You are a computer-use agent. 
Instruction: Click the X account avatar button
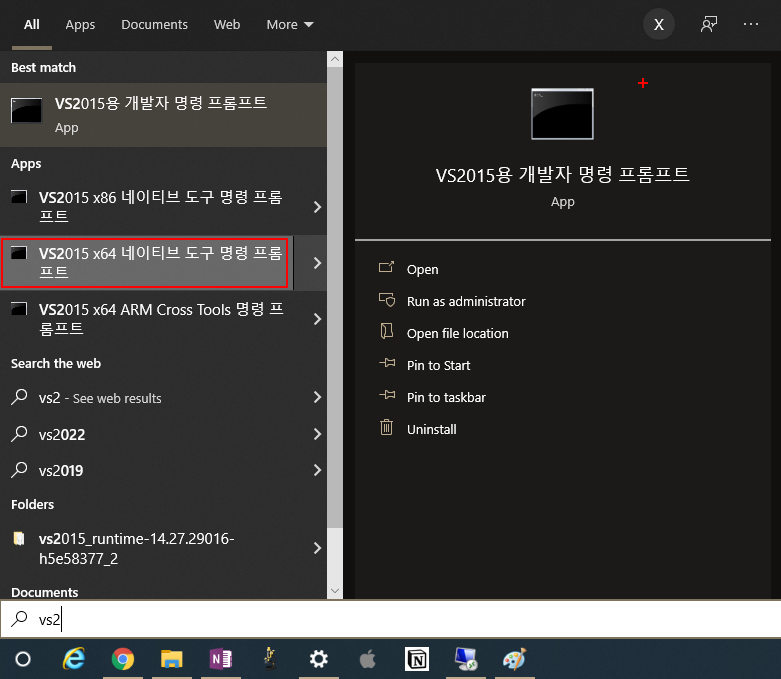click(659, 24)
